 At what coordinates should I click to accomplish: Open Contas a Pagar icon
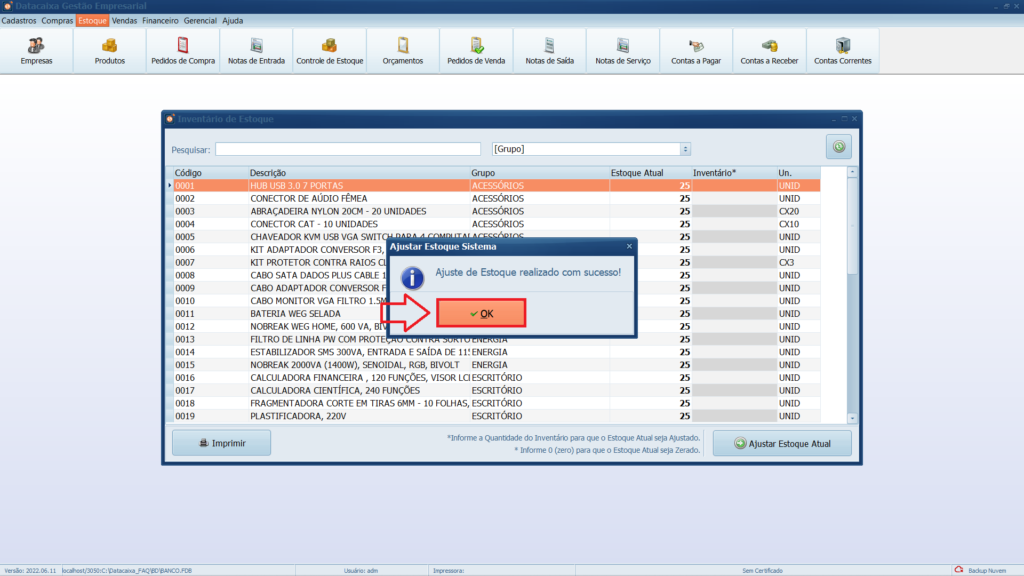[x=696, y=51]
